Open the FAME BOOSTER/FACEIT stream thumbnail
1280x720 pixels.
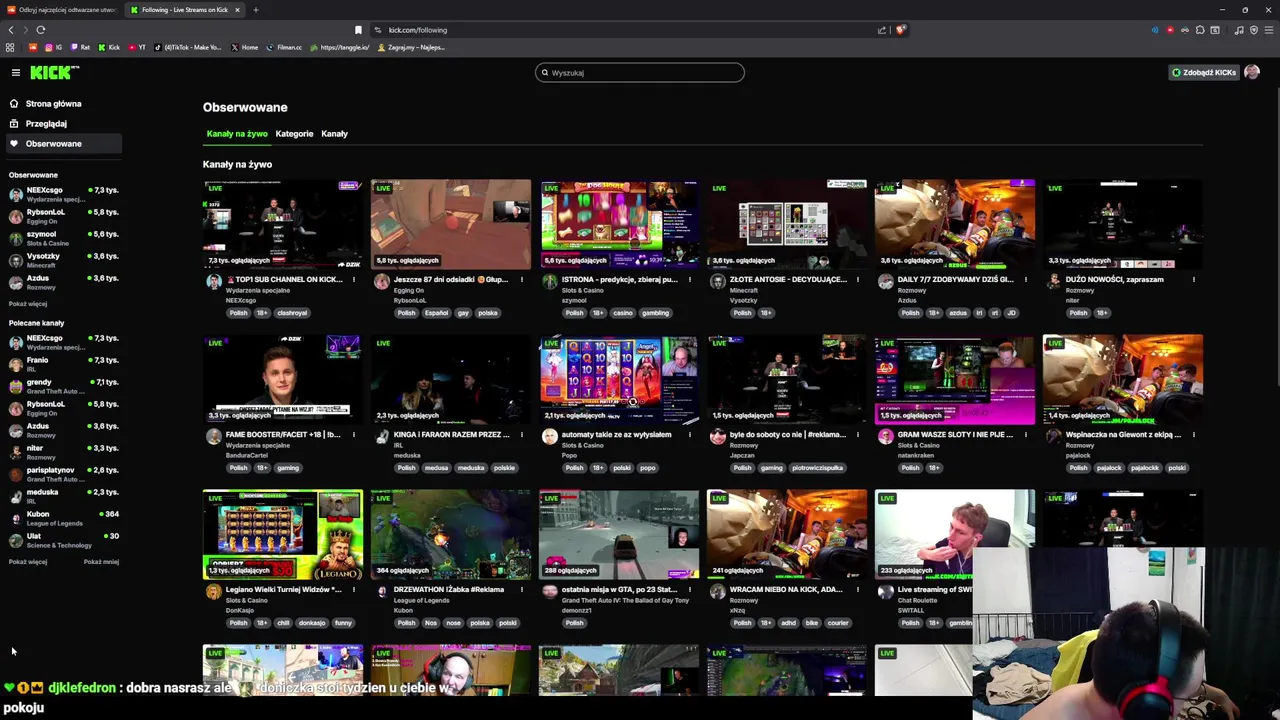point(283,379)
